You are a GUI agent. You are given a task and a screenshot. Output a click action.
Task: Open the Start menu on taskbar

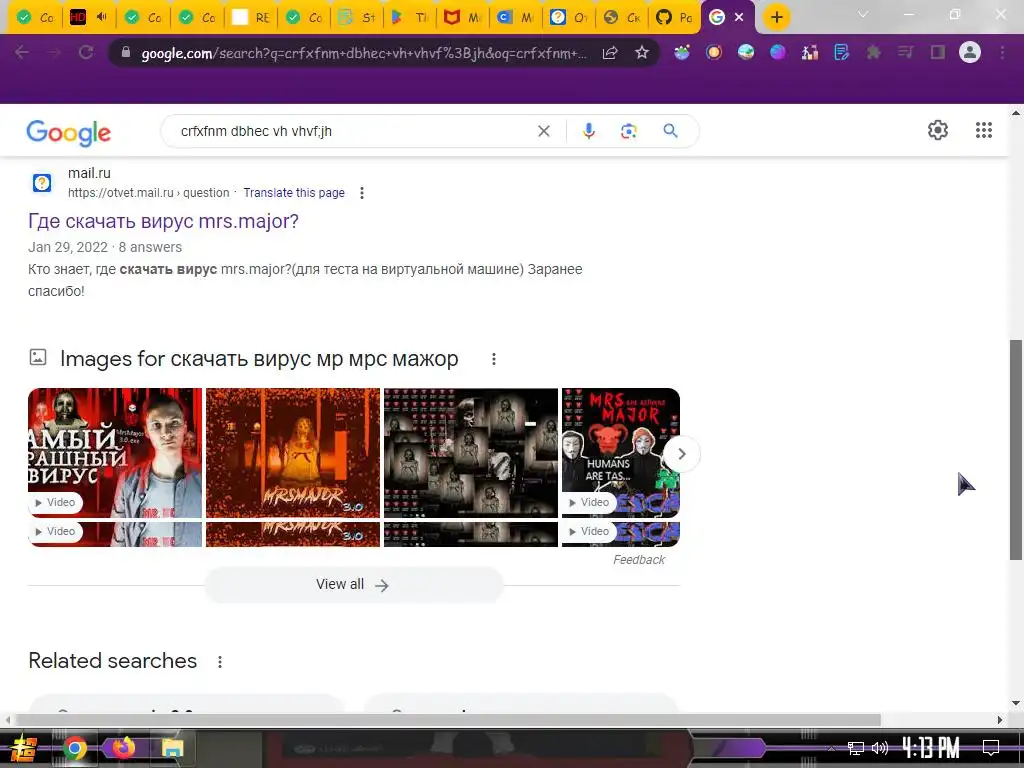pos(24,748)
